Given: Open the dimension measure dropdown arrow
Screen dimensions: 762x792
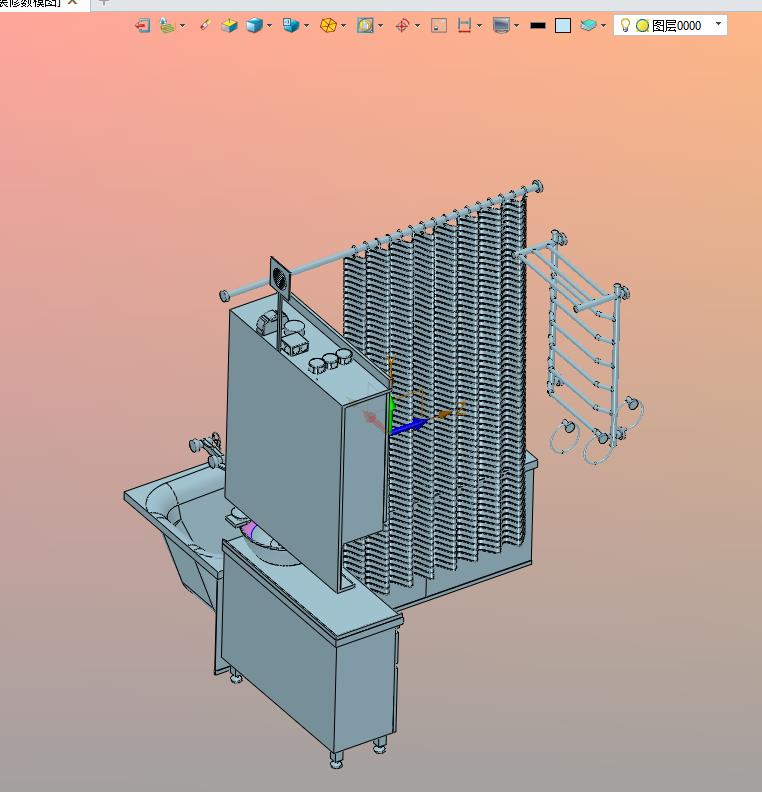Looking at the screenshot, I should pyautogui.click(x=479, y=25).
